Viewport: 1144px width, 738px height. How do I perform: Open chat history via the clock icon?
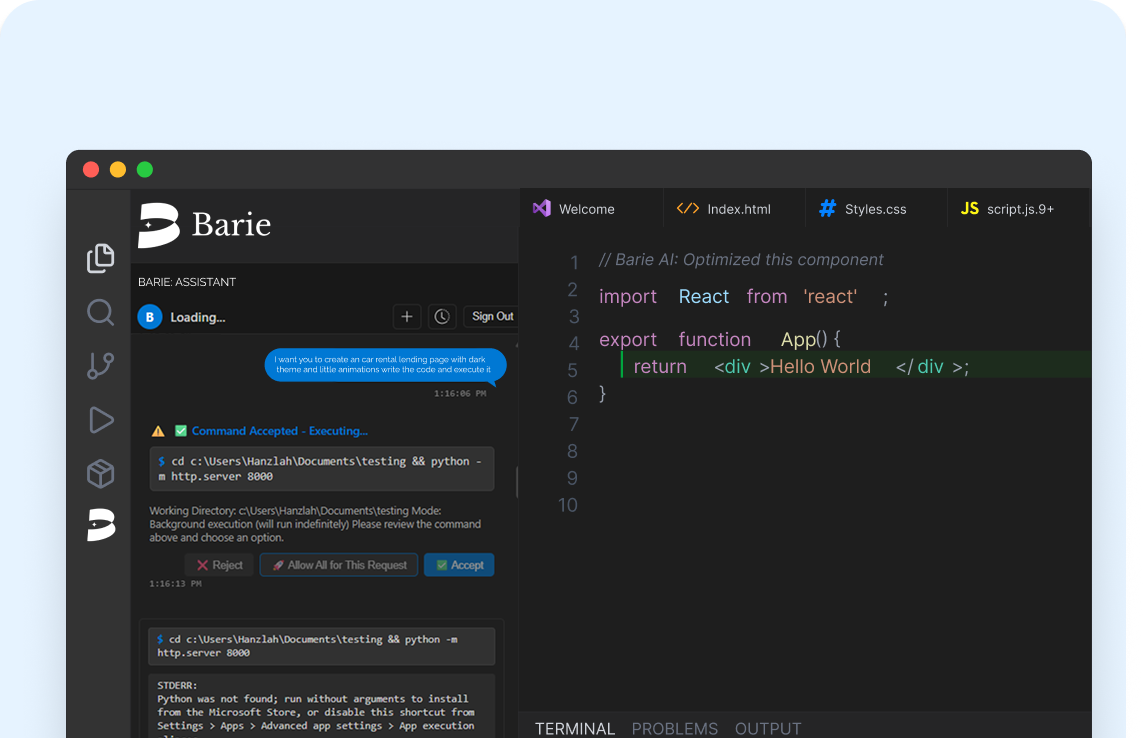click(442, 316)
